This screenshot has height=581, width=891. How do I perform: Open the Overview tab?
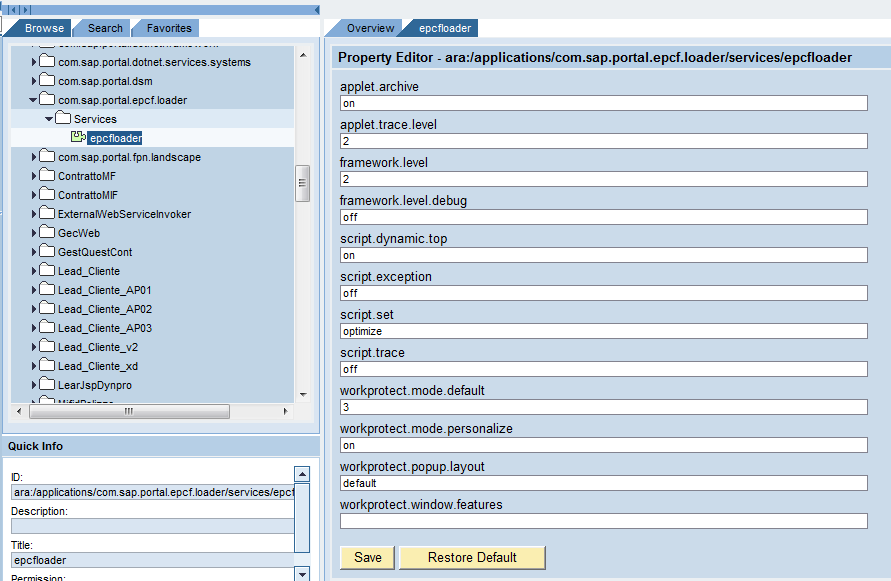click(370, 28)
